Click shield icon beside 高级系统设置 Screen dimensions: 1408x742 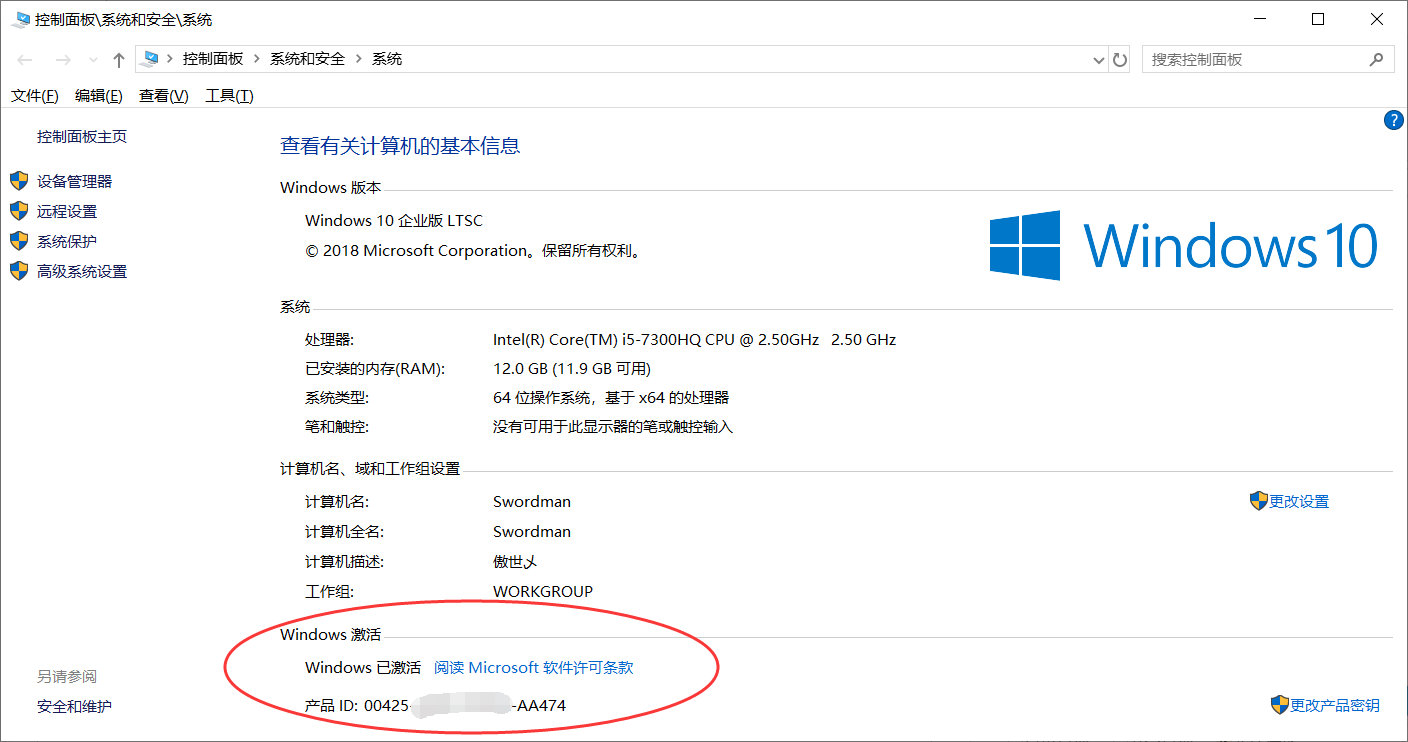coord(19,271)
